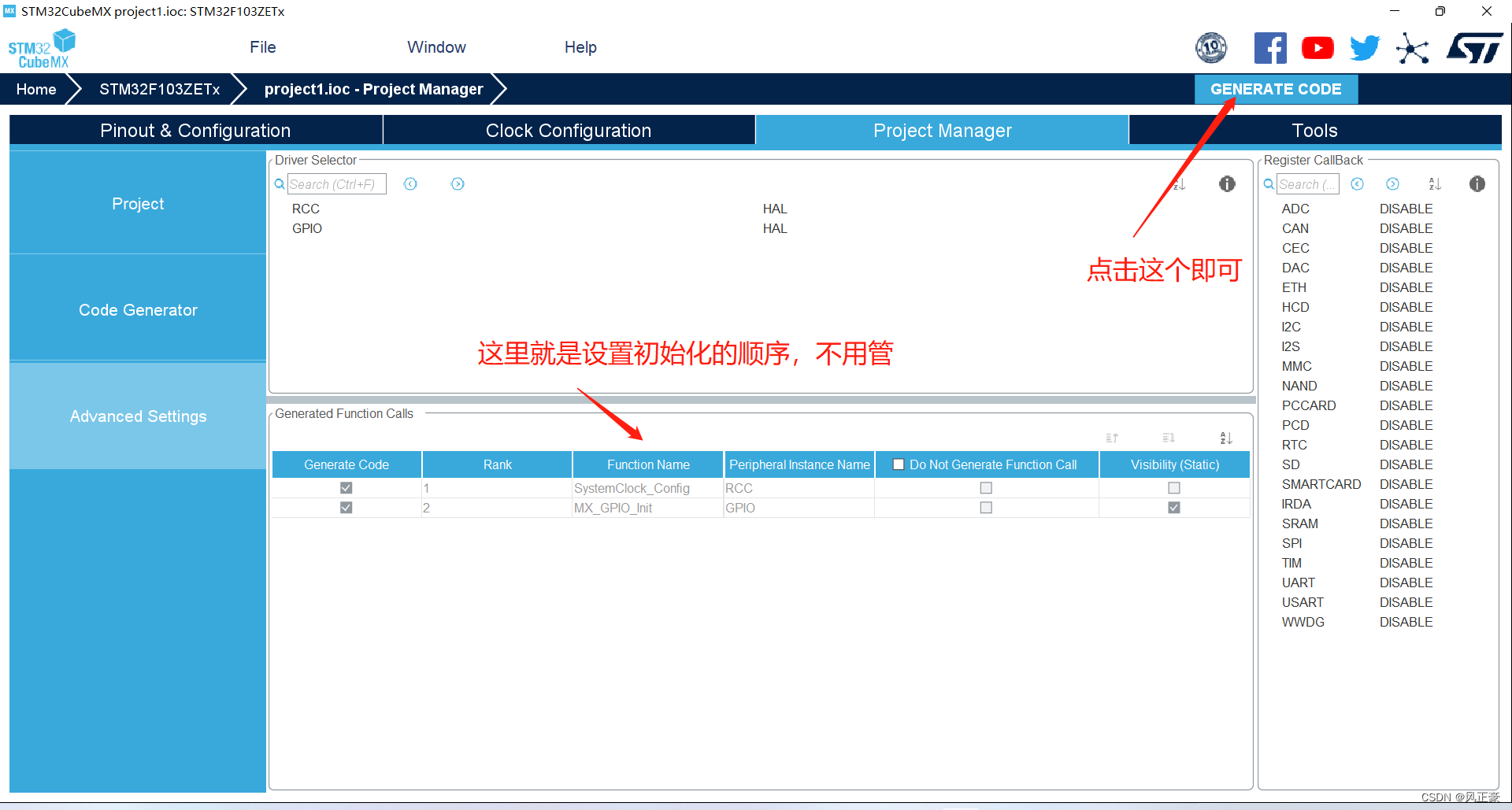Select the Peripheral Instance Name column header

(799, 464)
